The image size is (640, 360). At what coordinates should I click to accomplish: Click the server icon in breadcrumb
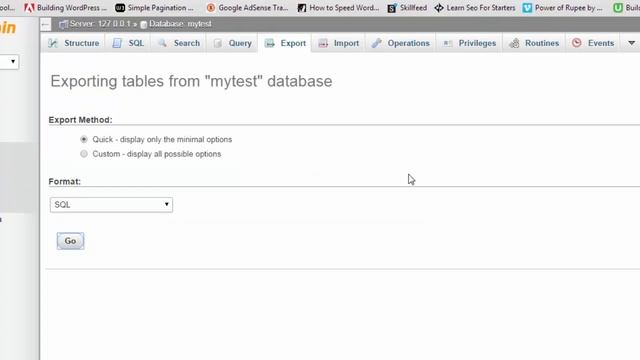click(63, 24)
